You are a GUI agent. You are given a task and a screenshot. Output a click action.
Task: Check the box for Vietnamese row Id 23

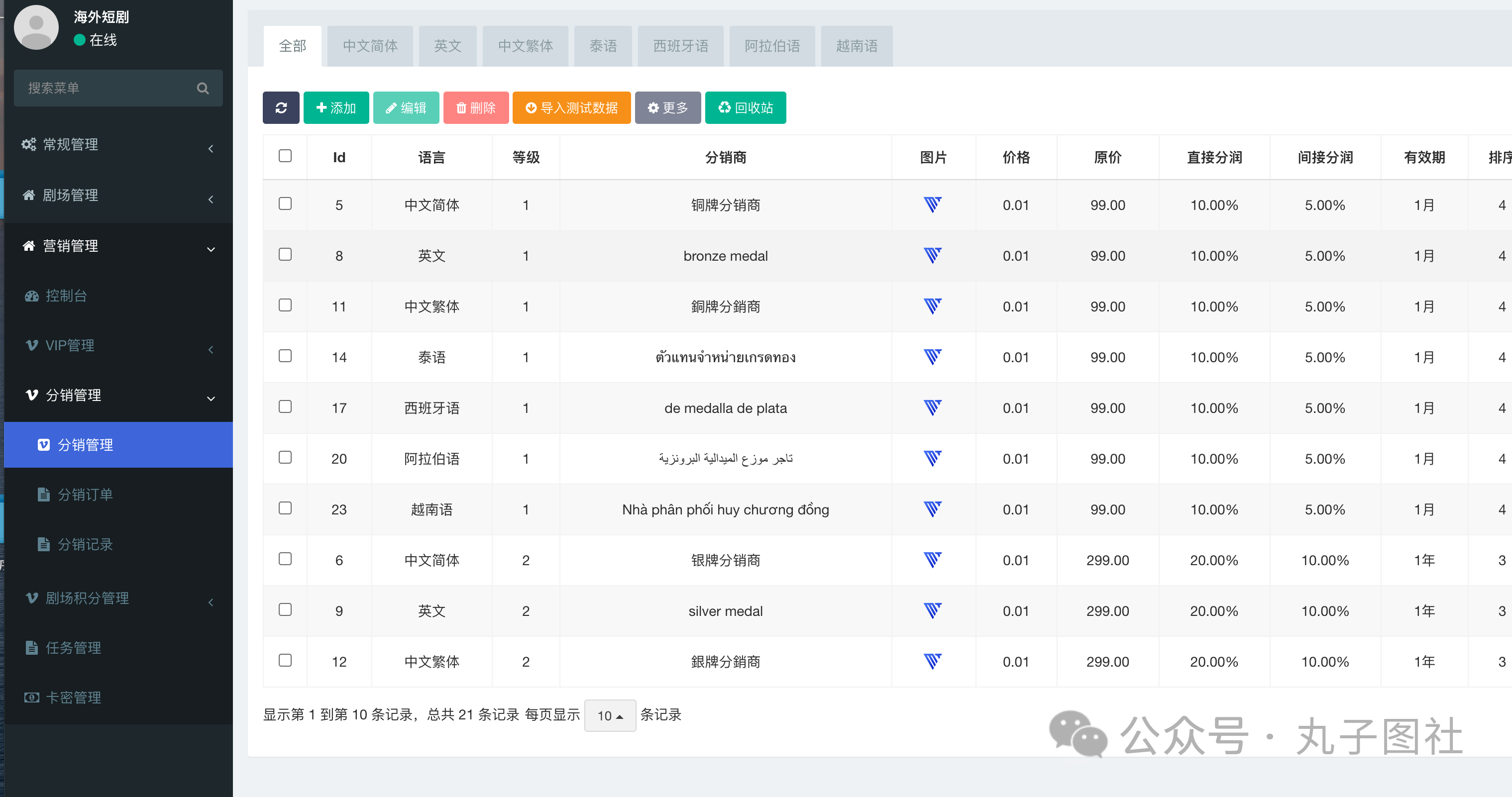[285, 508]
